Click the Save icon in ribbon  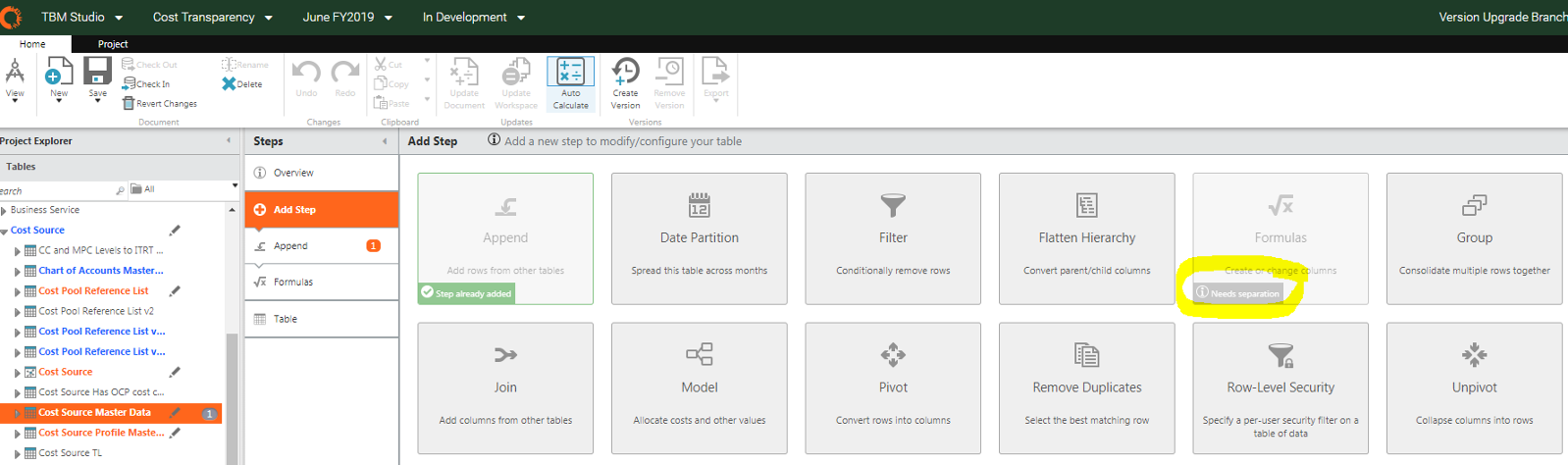pos(97,73)
